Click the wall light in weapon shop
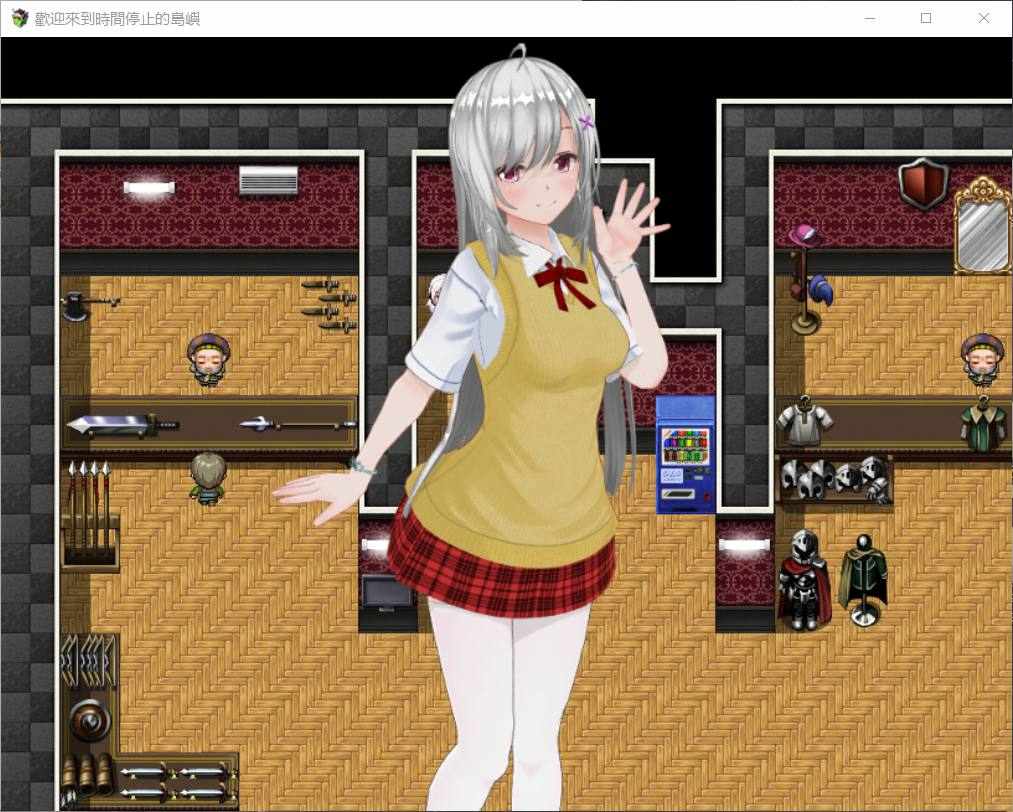 (149, 187)
